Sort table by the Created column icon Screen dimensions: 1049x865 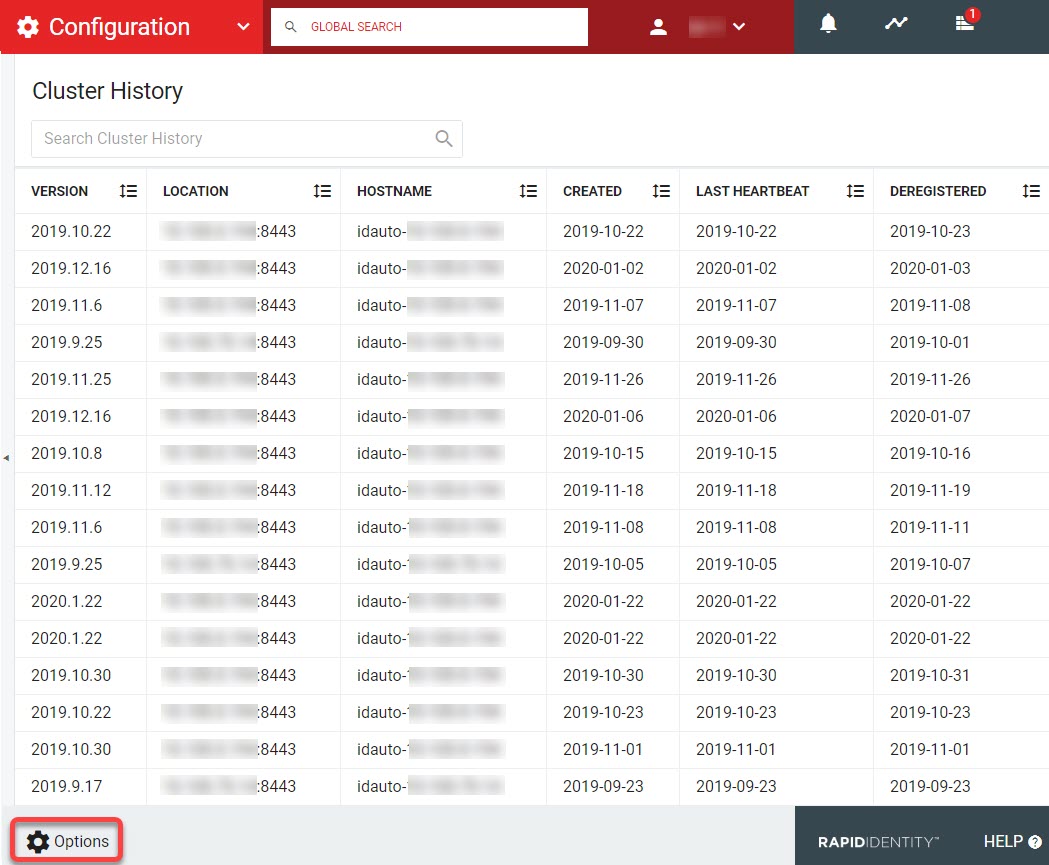click(661, 191)
